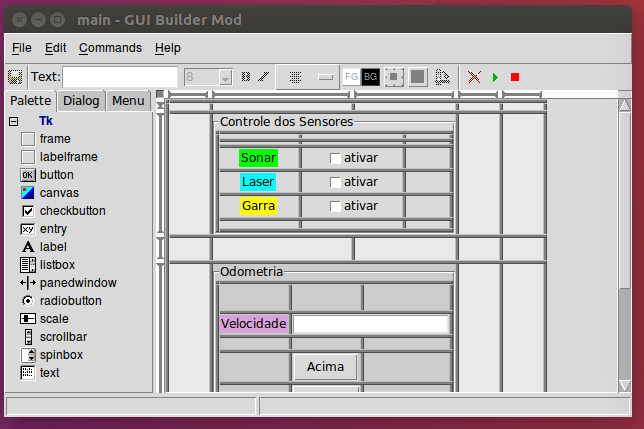Enable the Sonar ativar checkbox

(336, 158)
